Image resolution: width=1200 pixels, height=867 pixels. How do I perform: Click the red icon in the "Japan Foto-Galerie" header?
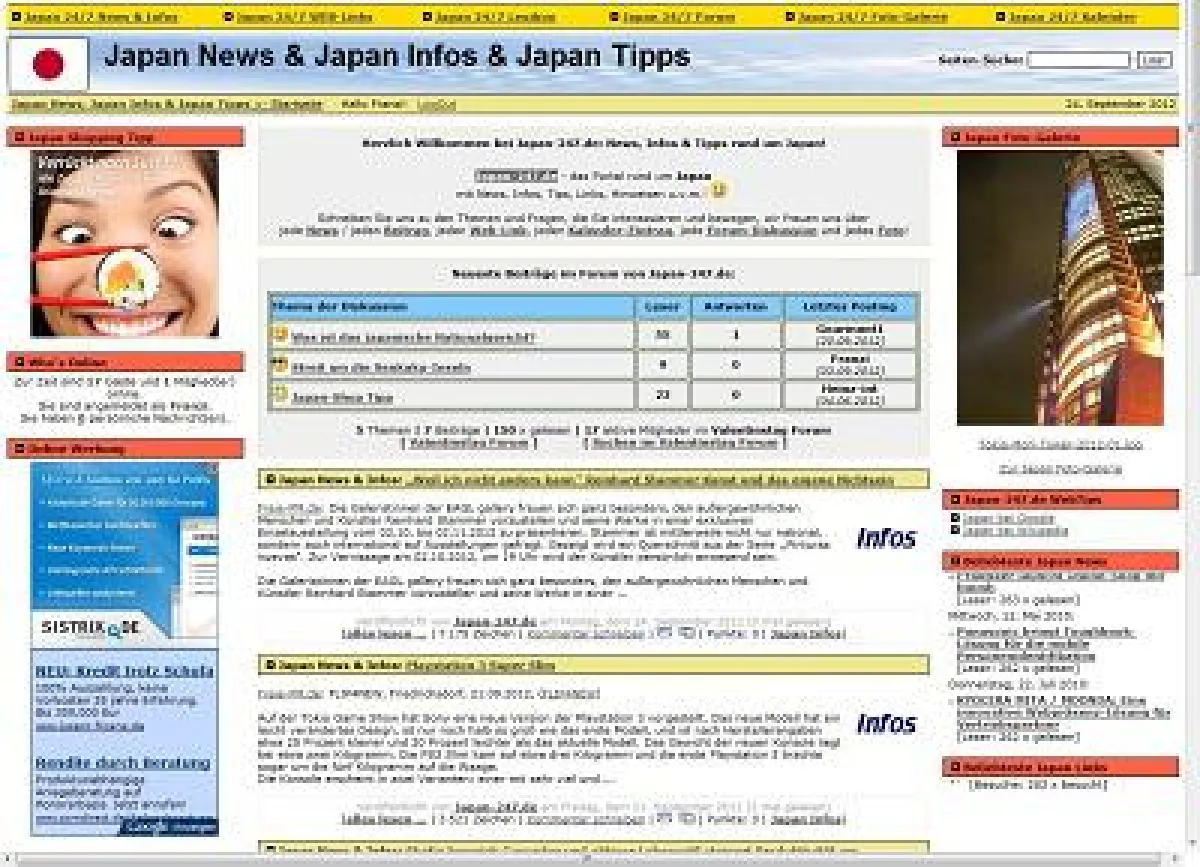(957, 135)
